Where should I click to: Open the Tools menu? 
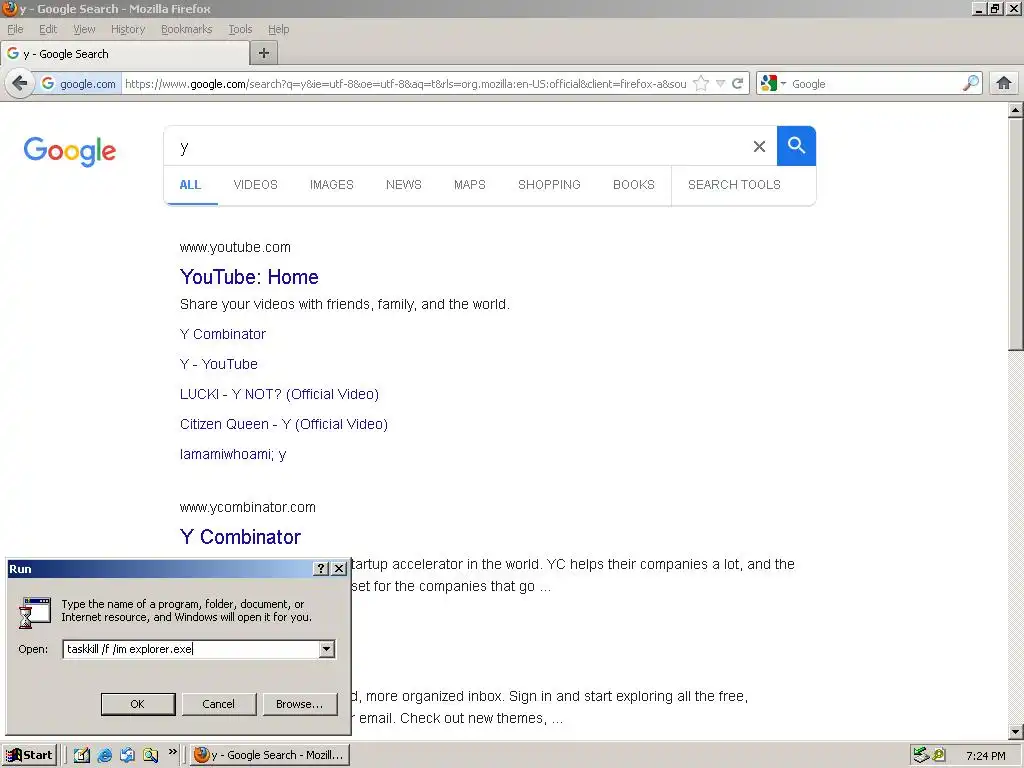240,29
